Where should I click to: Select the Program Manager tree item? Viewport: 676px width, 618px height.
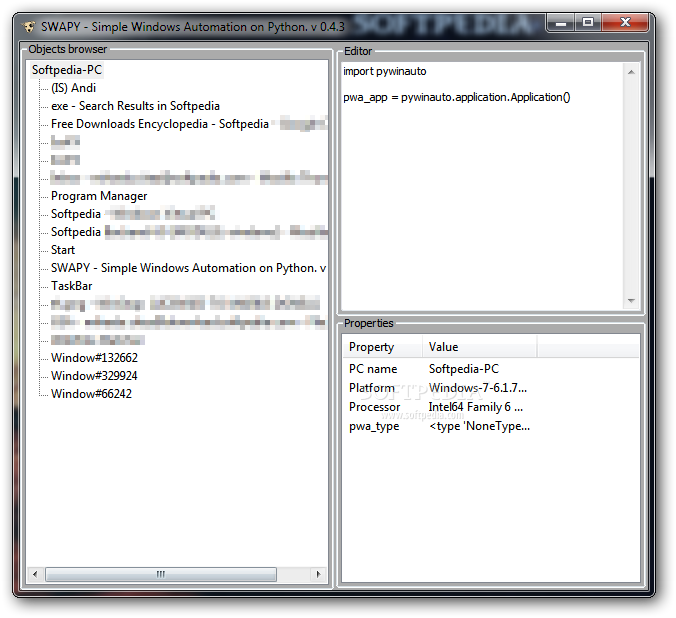click(x=99, y=196)
